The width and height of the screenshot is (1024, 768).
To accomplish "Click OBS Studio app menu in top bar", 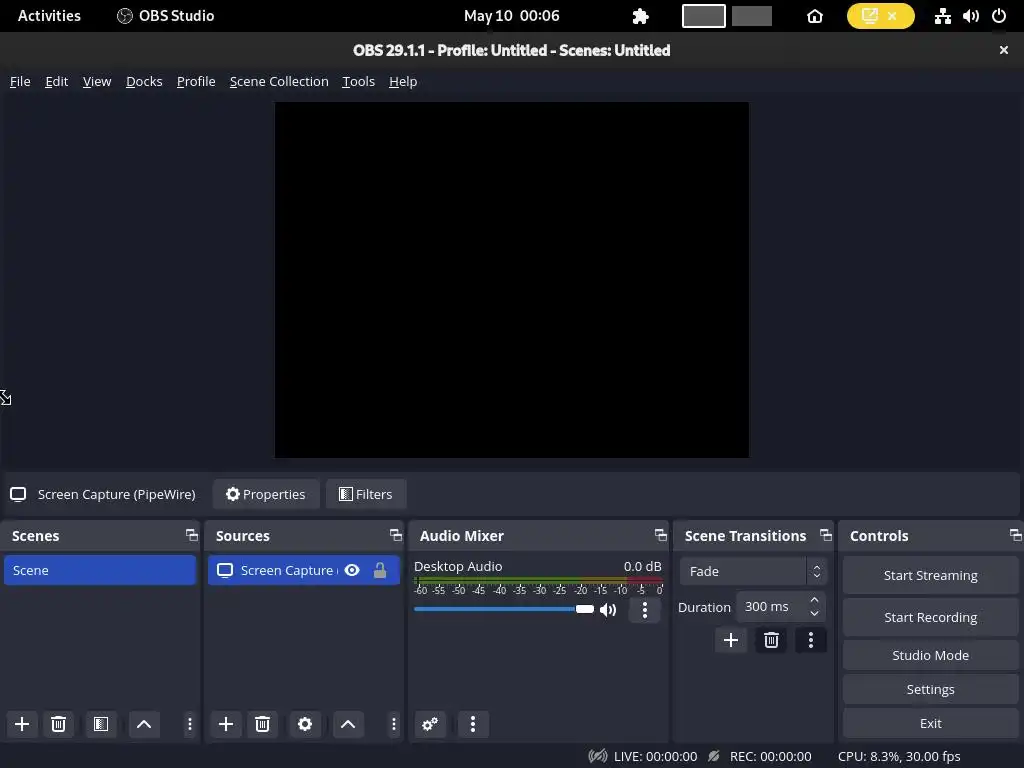I will click(x=165, y=16).
